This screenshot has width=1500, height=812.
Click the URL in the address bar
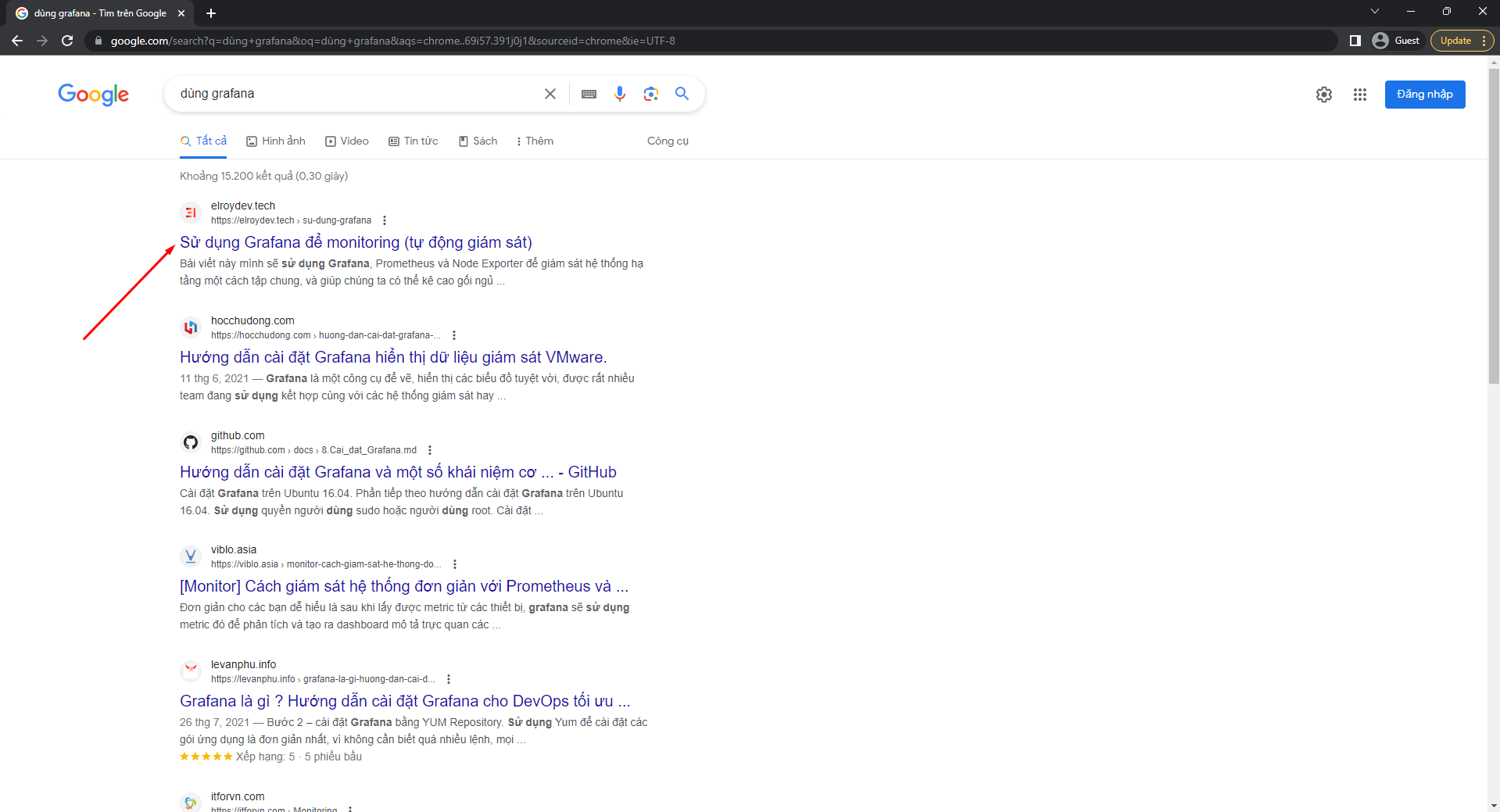tap(393, 41)
